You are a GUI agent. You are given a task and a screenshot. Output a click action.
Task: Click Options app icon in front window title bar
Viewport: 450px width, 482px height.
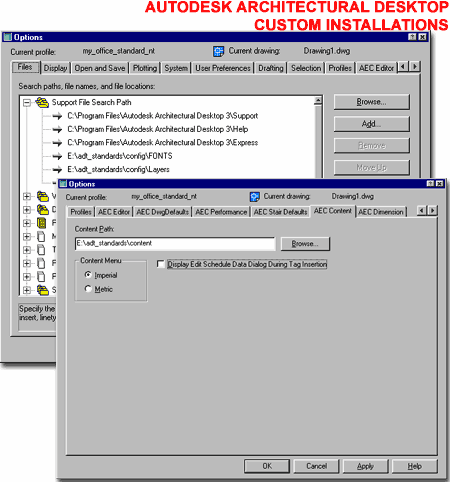(63, 184)
